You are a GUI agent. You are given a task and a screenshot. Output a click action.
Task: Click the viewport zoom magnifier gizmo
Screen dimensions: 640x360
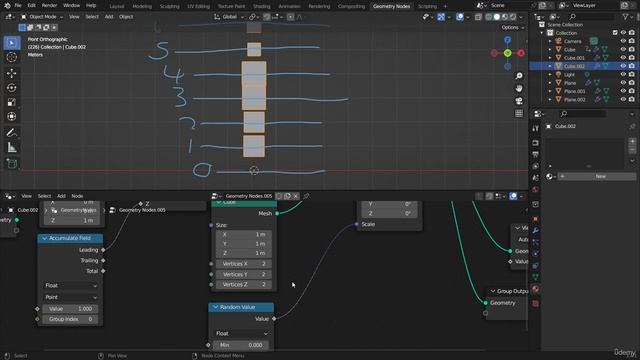tap(519, 76)
